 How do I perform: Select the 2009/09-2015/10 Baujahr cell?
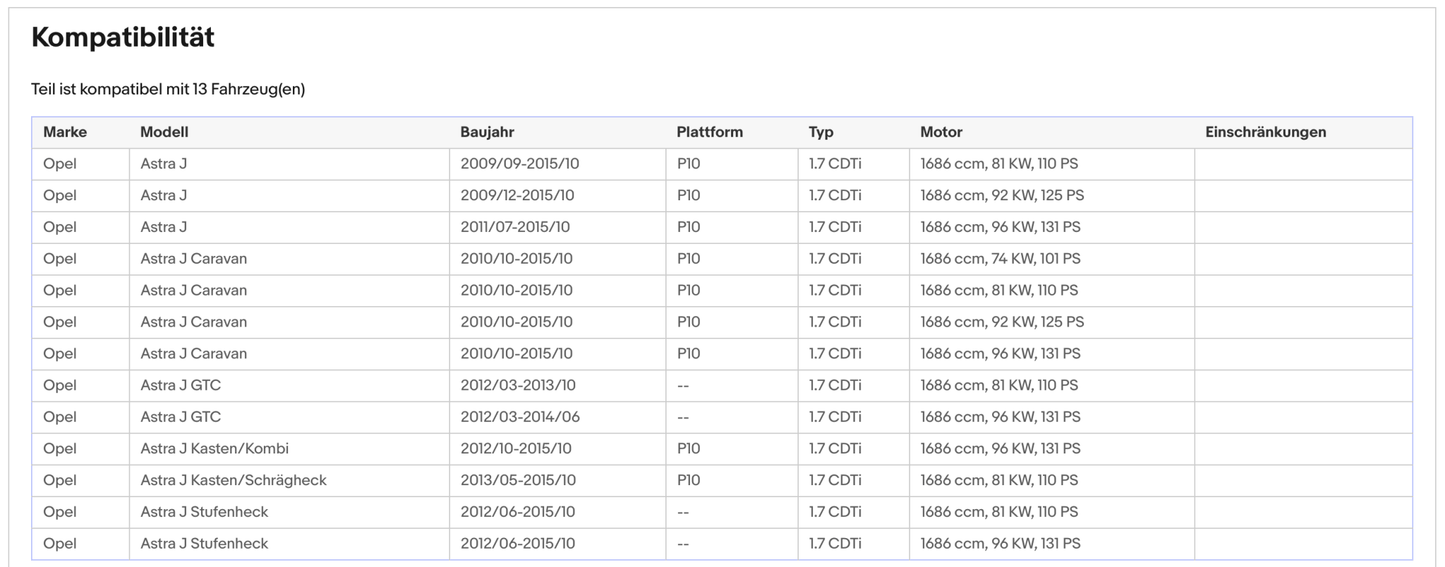point(518,163)
